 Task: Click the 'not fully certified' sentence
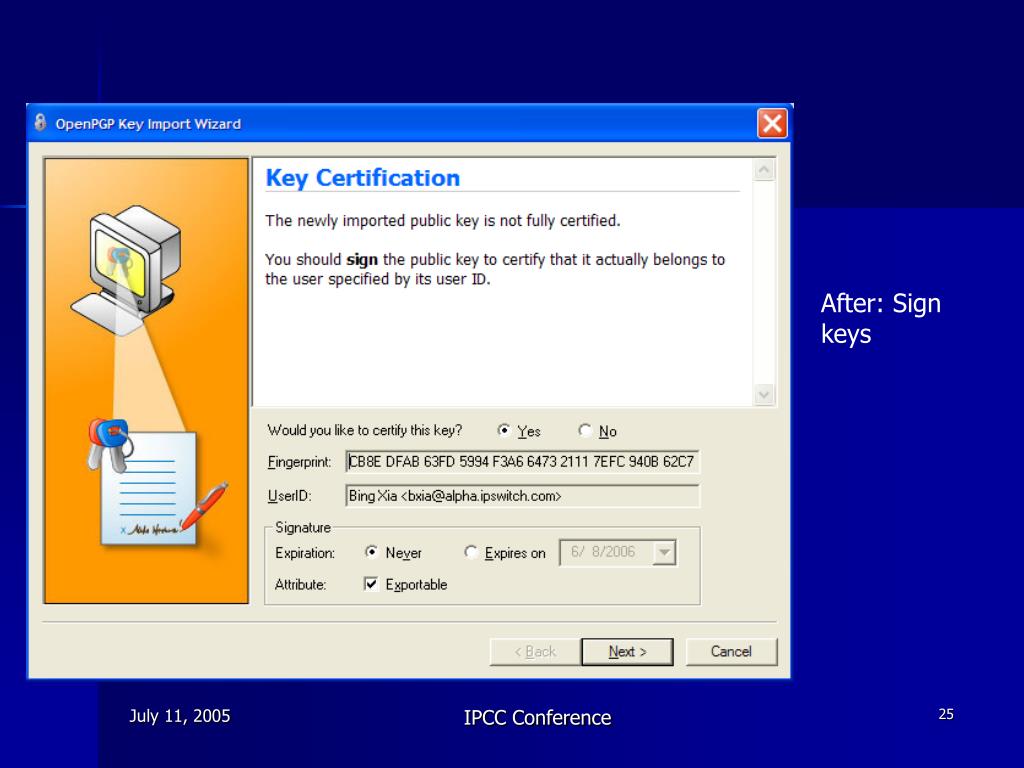tap(443, 221)
